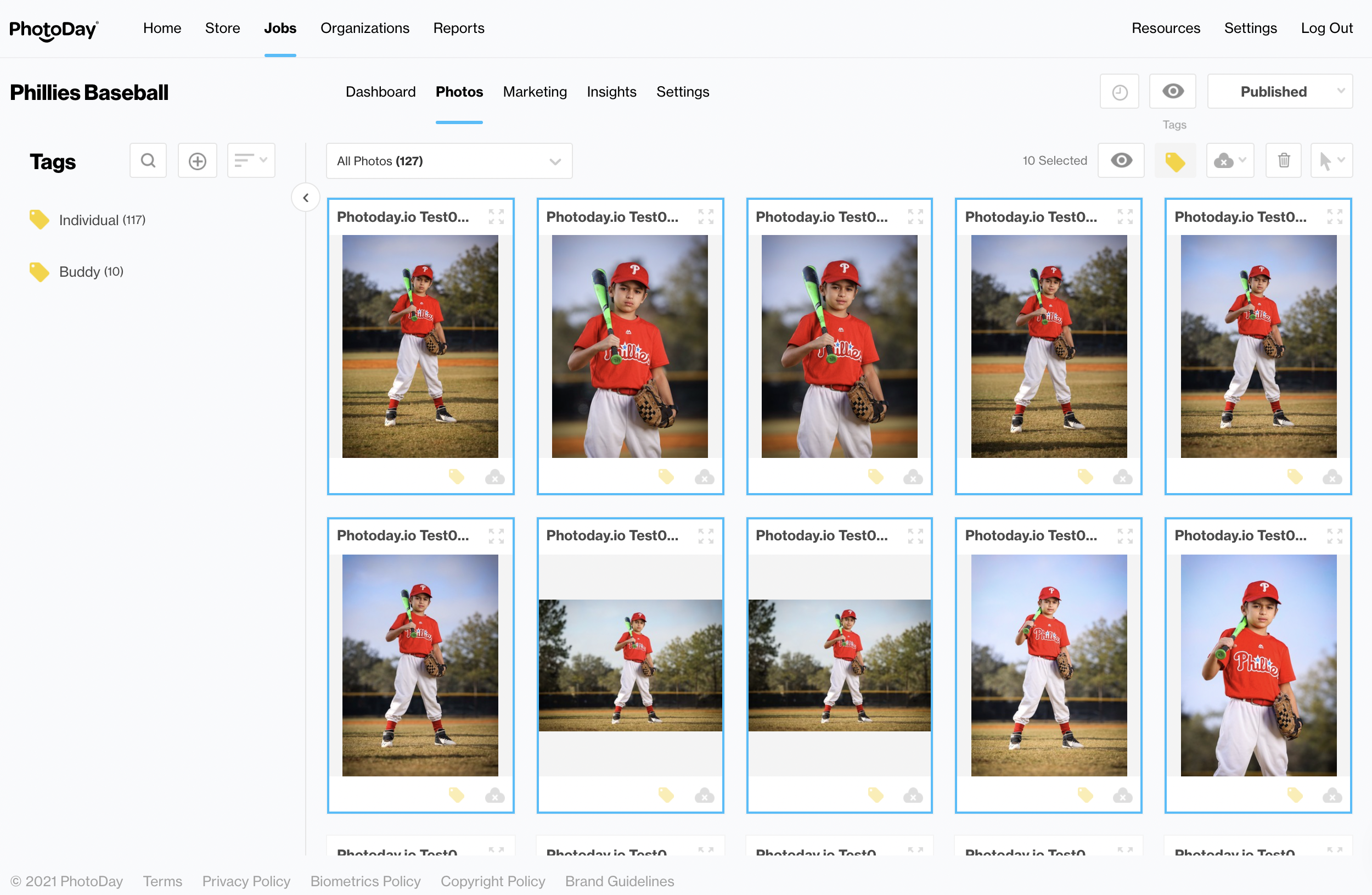1372x895 pixels.
Task: Click the add new tag plus icon
Action: pos(197,161)
